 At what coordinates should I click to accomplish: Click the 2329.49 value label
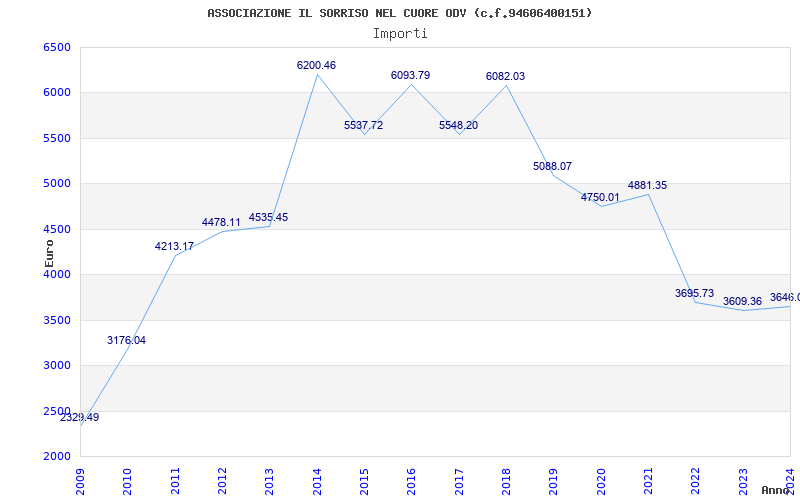point(80,417)
